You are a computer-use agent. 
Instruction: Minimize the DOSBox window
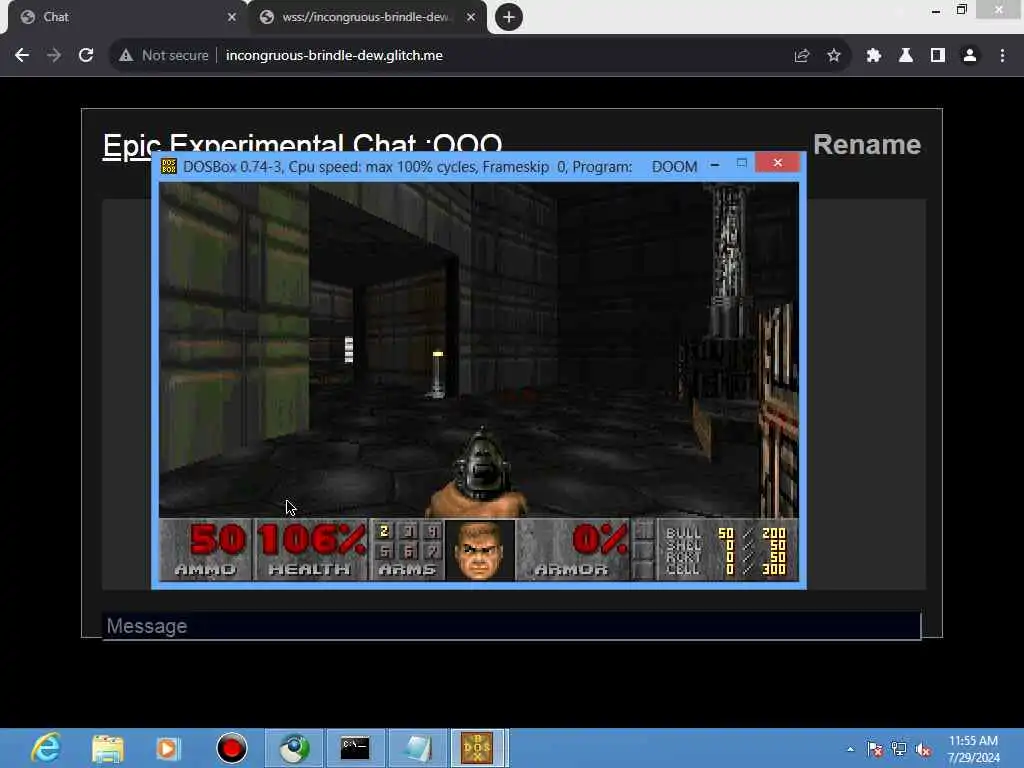point(715,165)
